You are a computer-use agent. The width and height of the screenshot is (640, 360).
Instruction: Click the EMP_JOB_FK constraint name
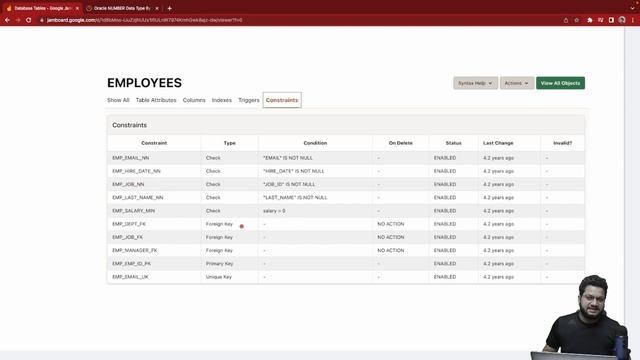(127, 237)
